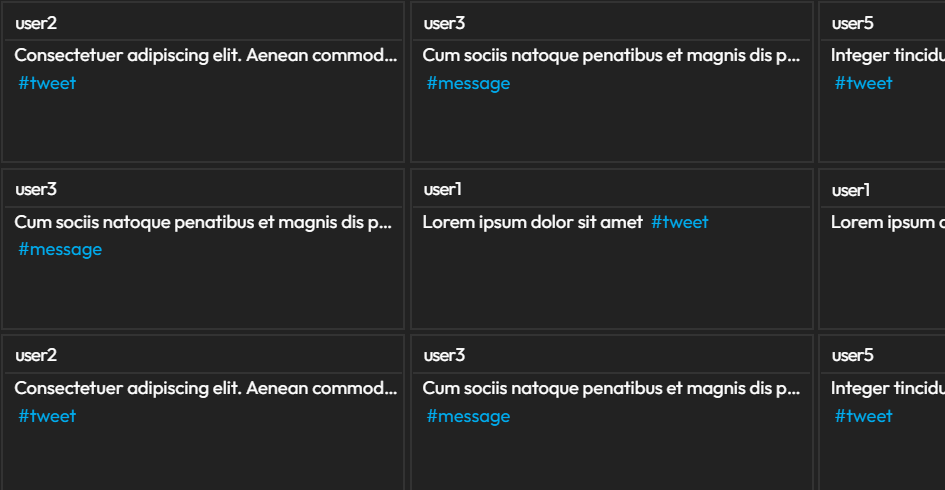Image resolution: width=945 pixels, height=490 pixels.
Task: Open the #message hashtag in the bottom-middle card
Action: (468, 416)
